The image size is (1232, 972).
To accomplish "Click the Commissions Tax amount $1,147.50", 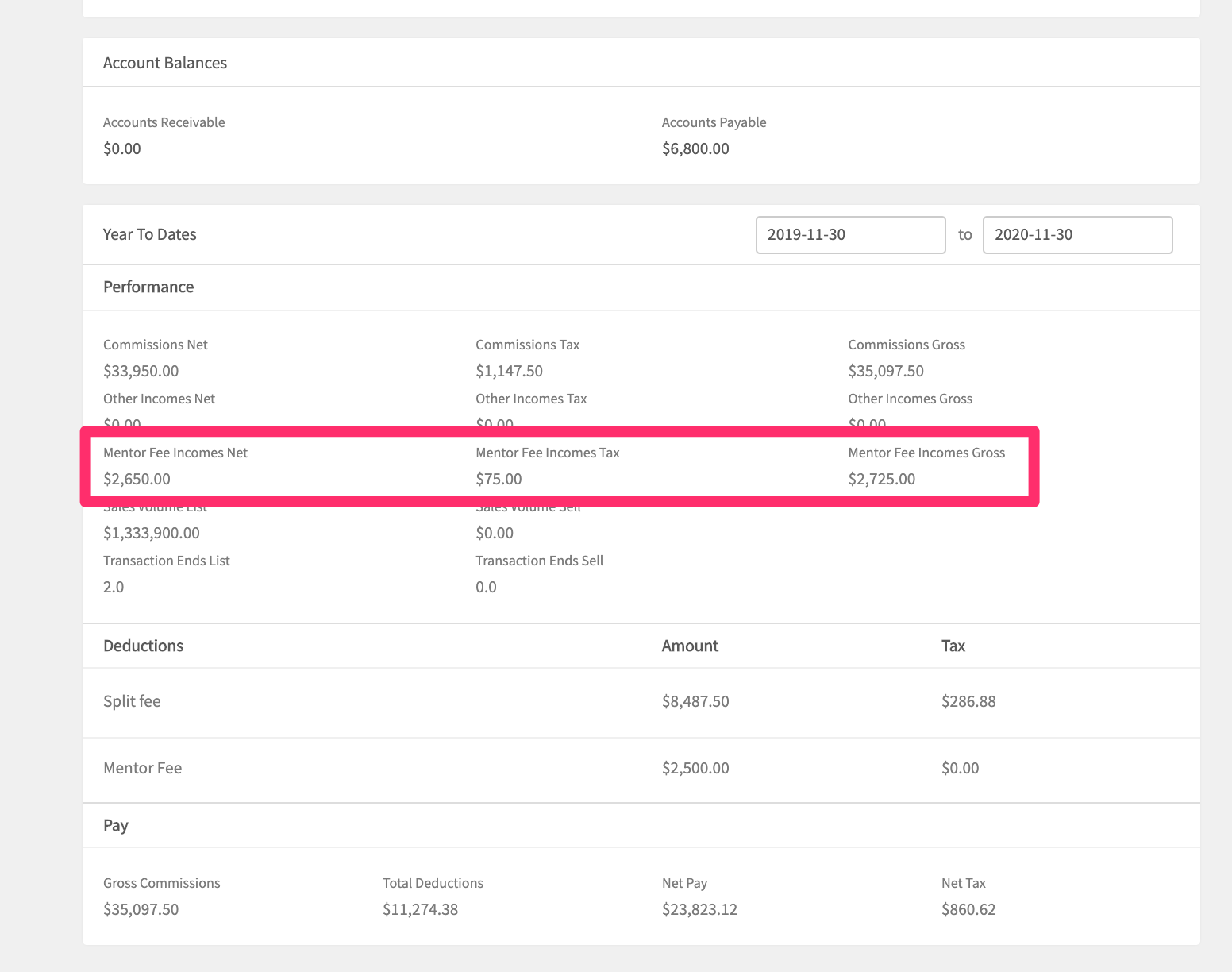I will (510, 371).
